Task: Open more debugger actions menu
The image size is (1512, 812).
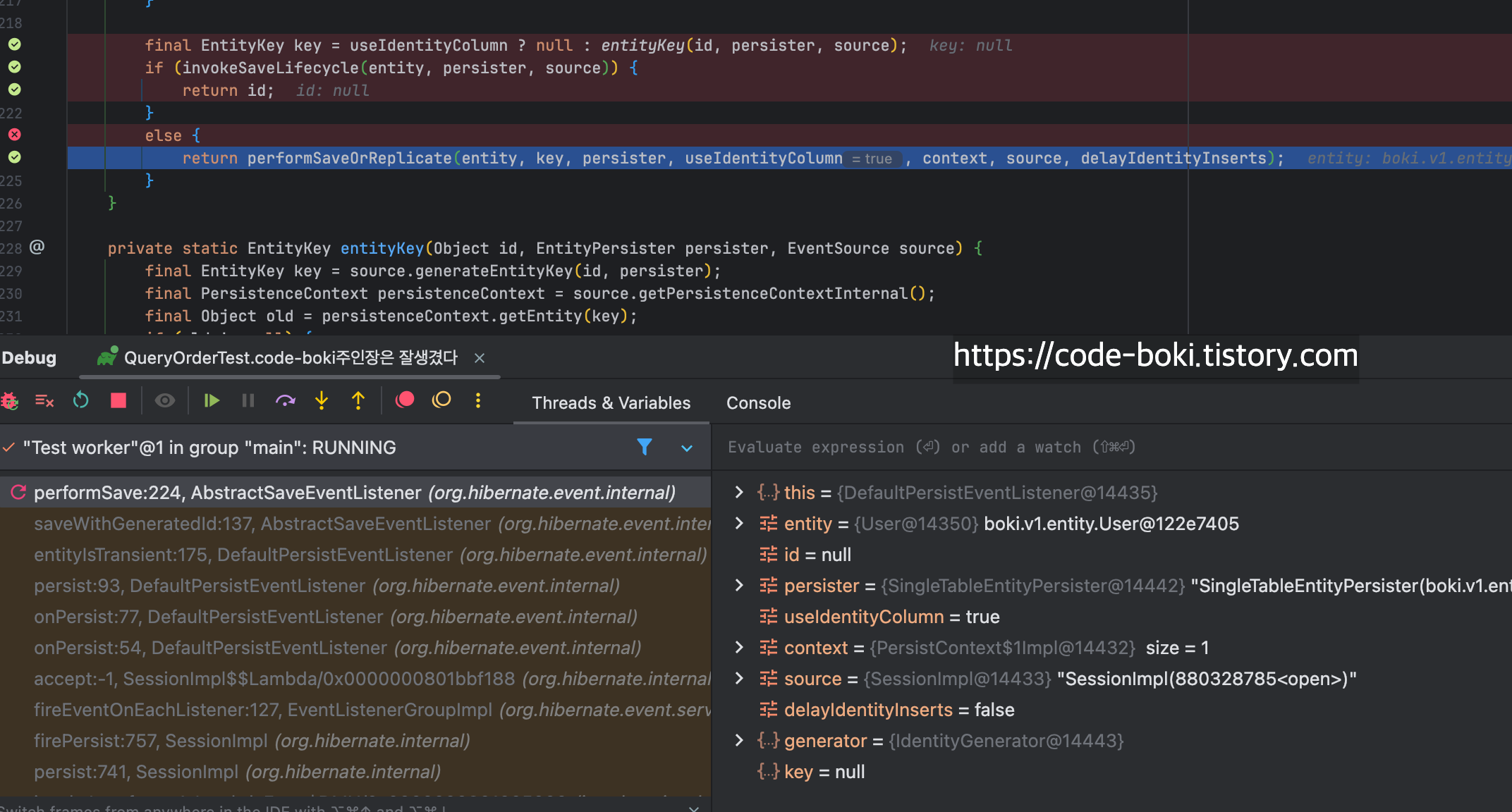Action: pos(478,401)
